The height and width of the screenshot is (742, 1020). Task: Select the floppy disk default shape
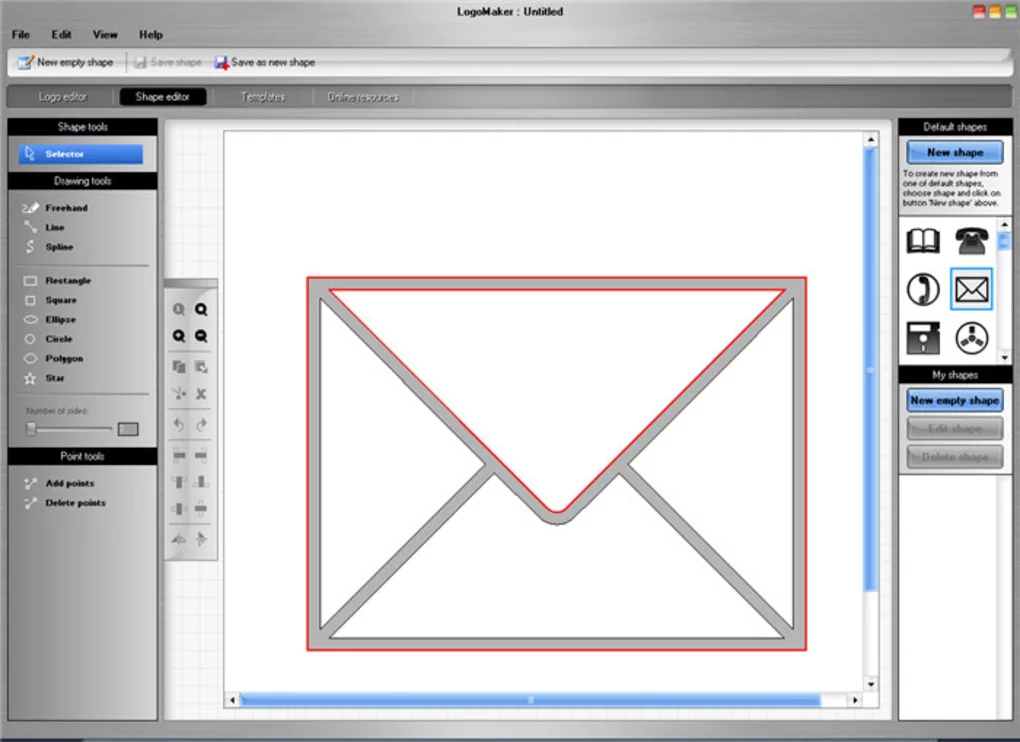923,338
